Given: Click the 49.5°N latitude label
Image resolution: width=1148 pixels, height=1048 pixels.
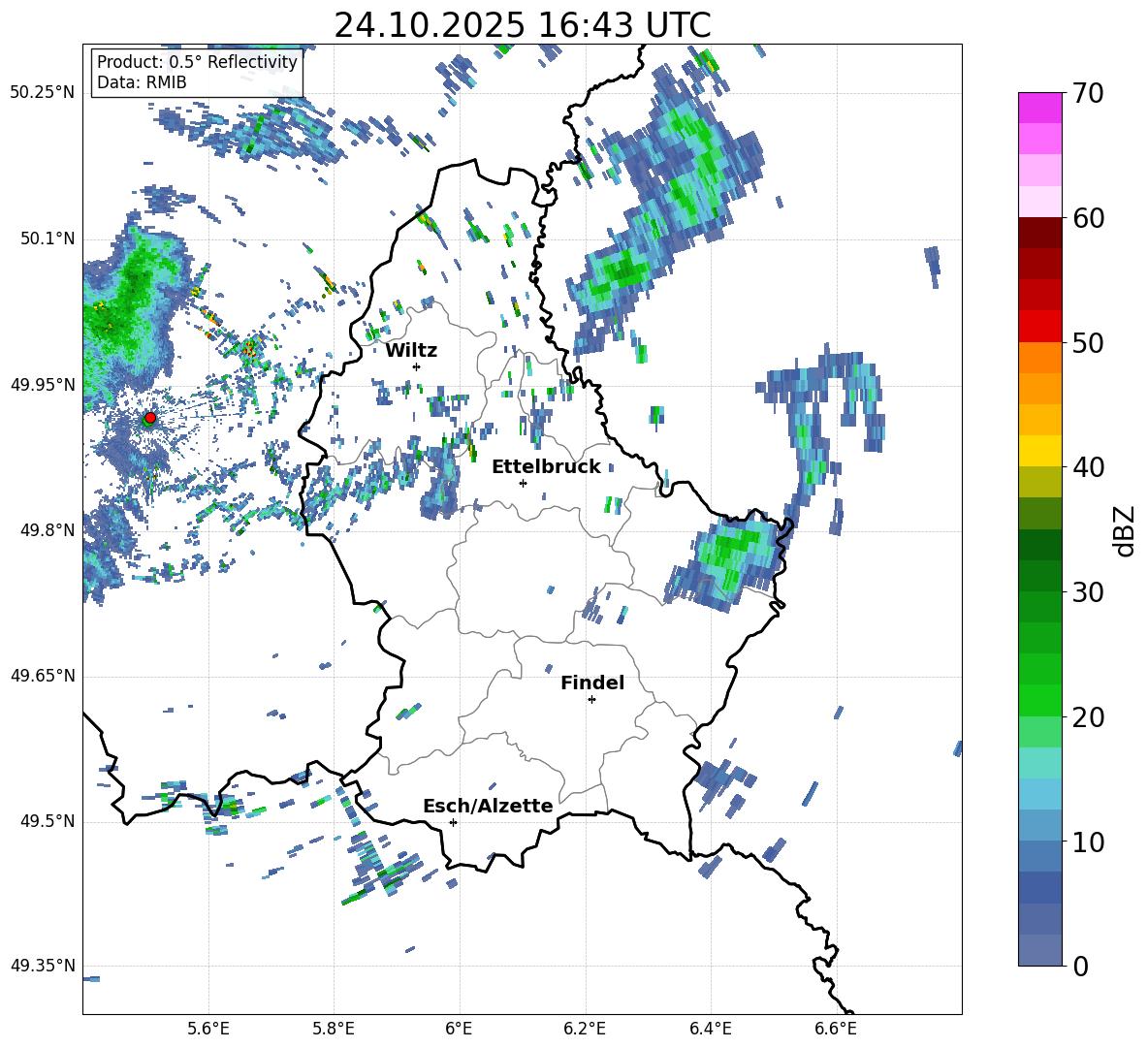Looking at the screenshot, I should 48,821.
